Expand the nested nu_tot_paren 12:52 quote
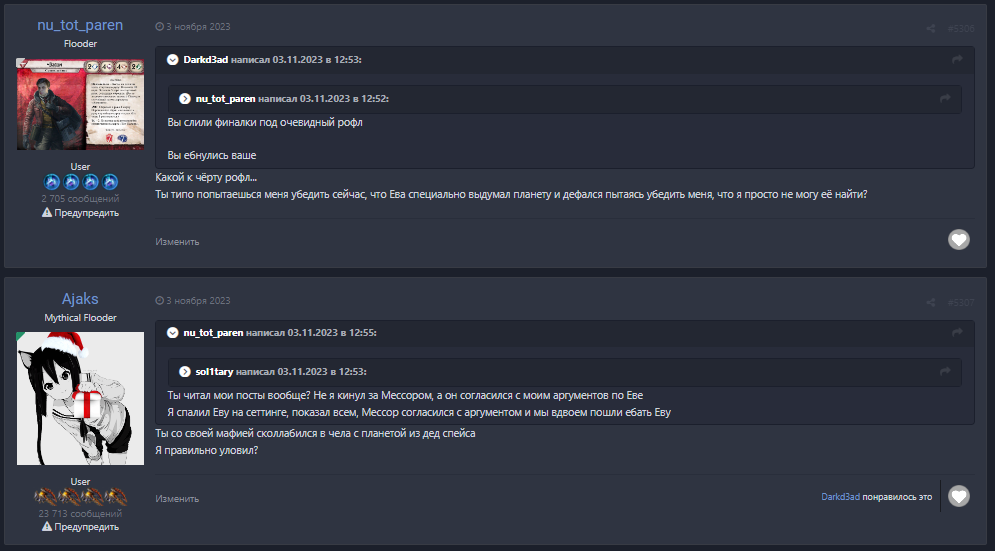Screen dimensions: 995x551 [185, 98]
